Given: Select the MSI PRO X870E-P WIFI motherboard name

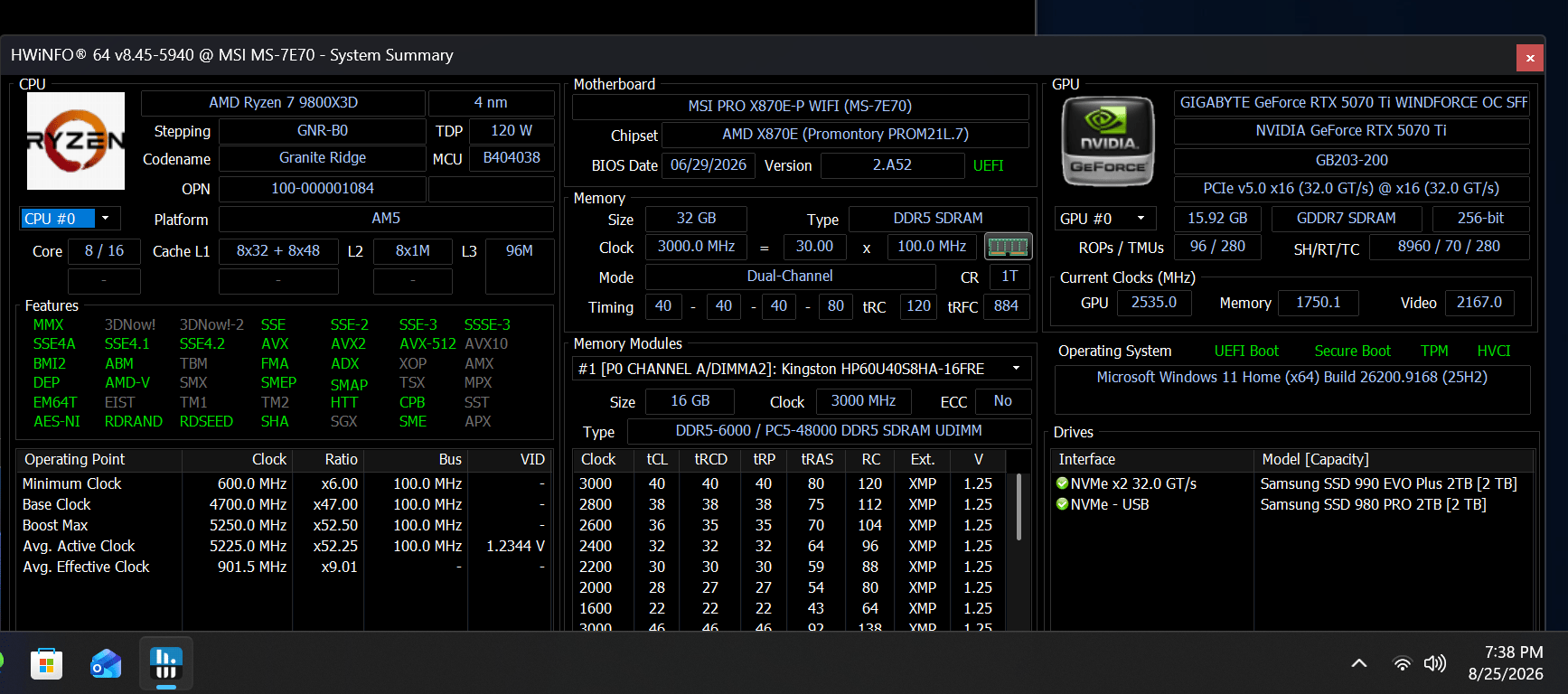Looking at the screenshot, I should pyautogui.click(x=800, y=107).
